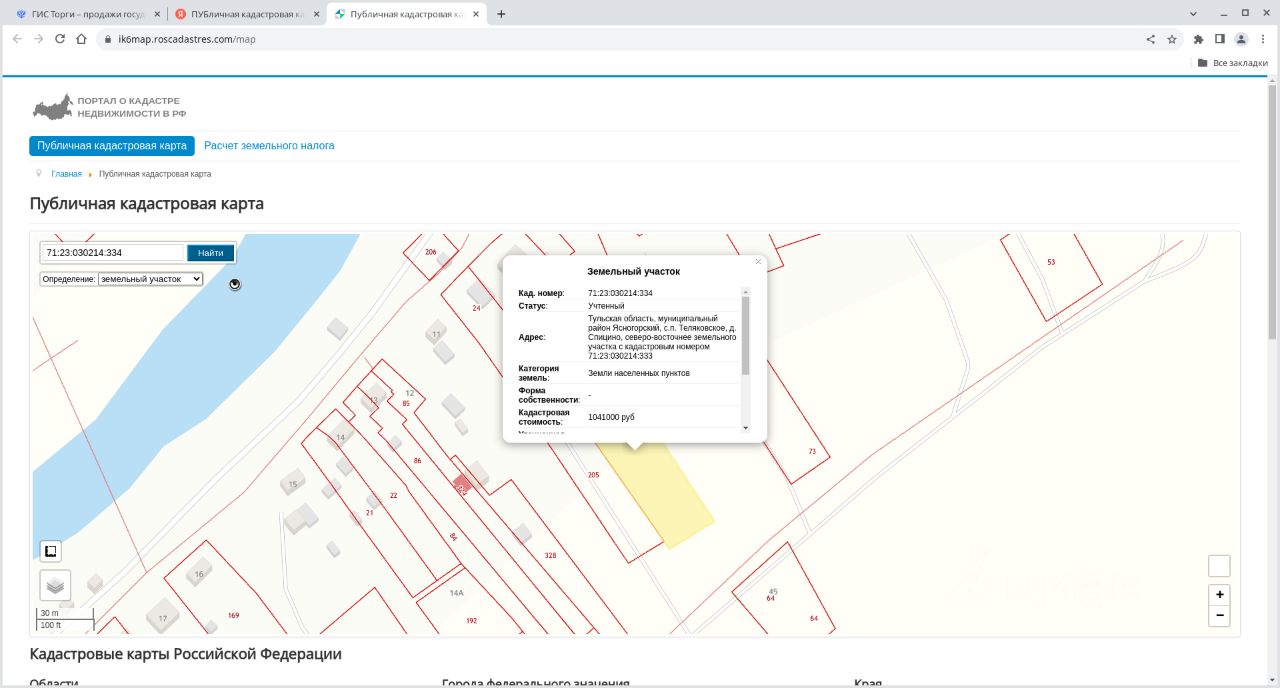This screenshot has height=688, width=1280.
Task: Open the map layers switcher
Action: (x=55, y=585)
